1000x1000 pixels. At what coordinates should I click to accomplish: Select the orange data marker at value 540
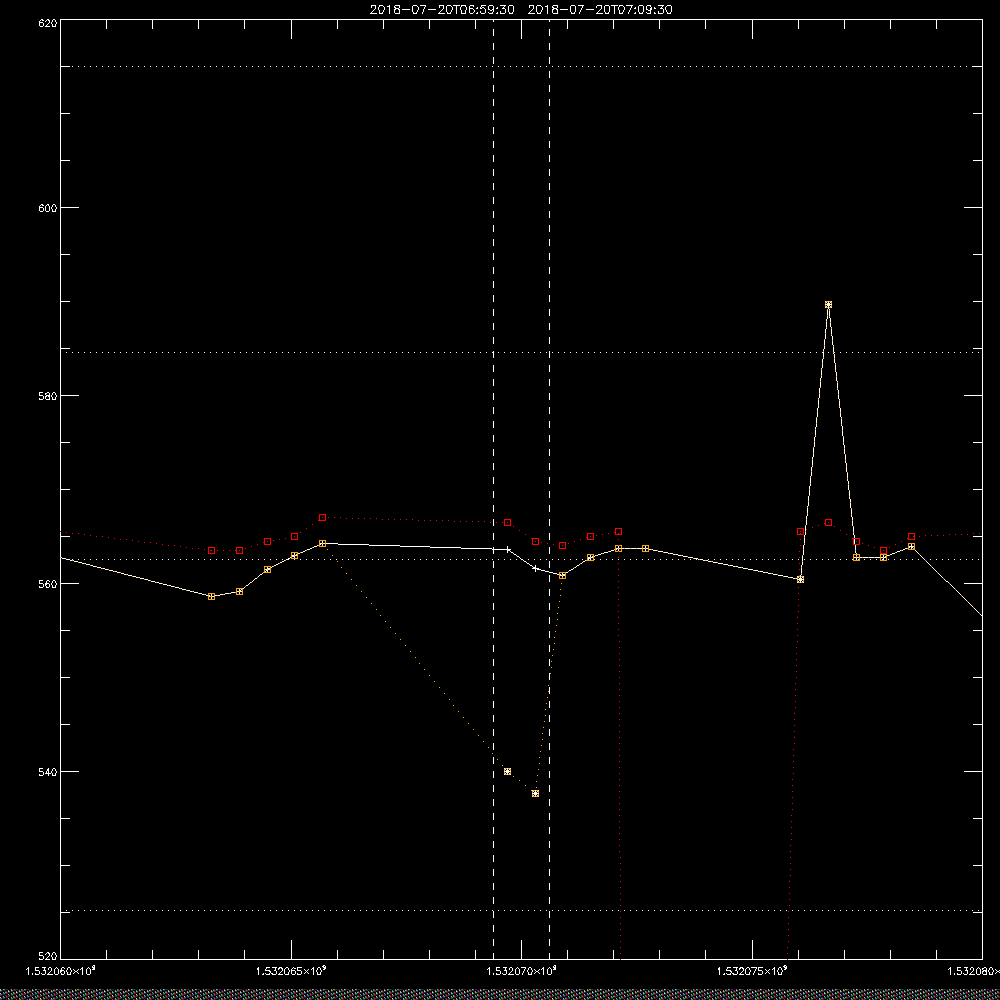[508, 772]
